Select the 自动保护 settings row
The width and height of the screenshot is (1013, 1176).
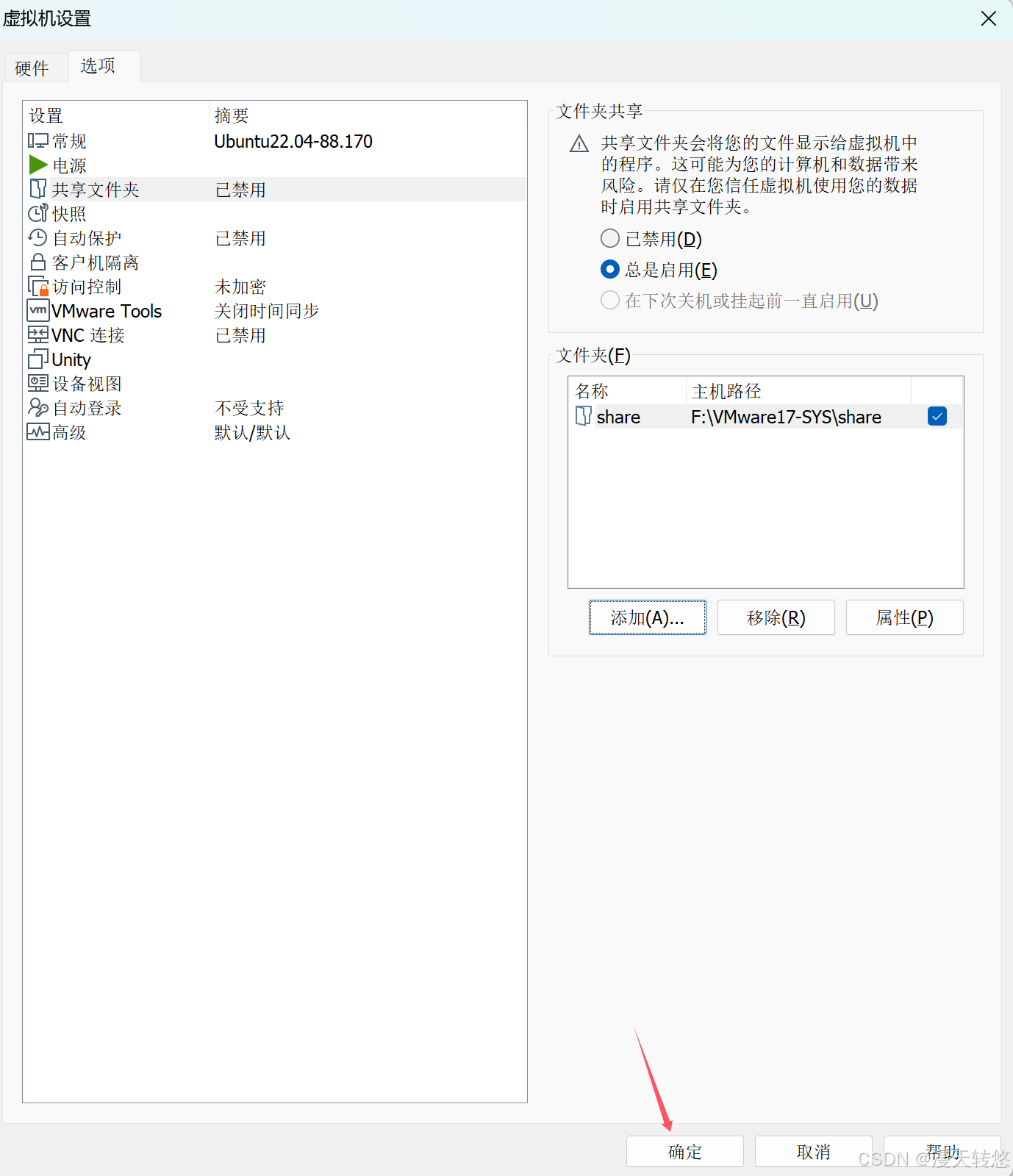point(275,237)
